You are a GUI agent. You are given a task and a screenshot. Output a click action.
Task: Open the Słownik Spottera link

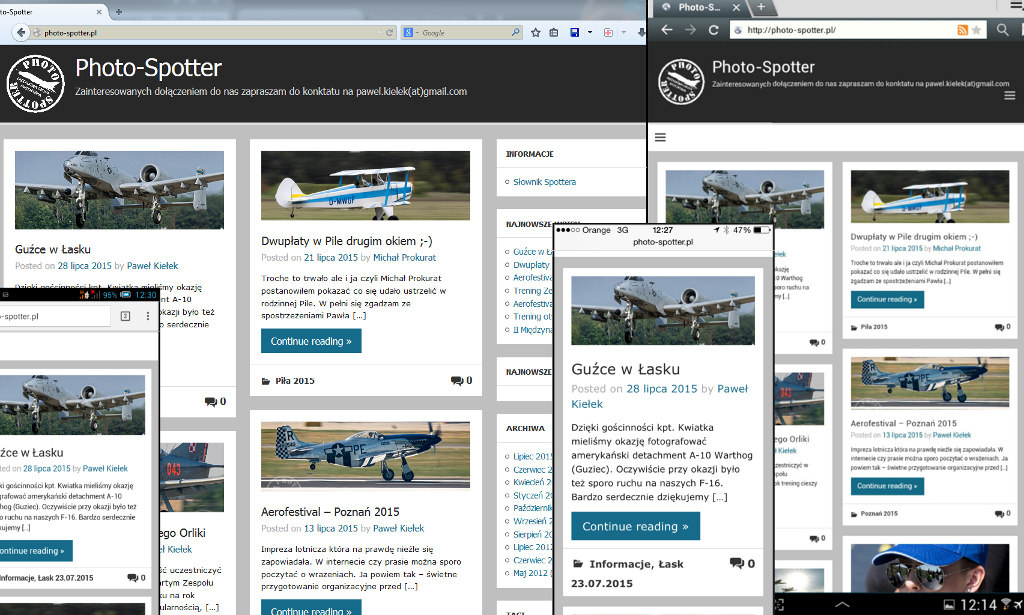[x=544, y=182]
